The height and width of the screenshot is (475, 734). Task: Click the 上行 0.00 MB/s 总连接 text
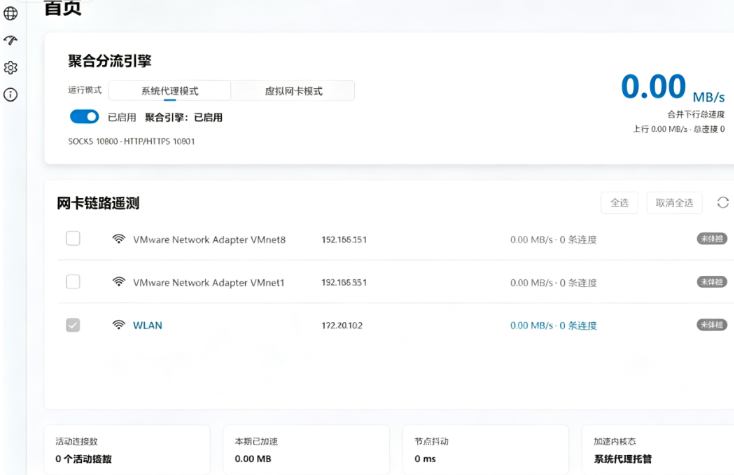(x=679, y=129)
